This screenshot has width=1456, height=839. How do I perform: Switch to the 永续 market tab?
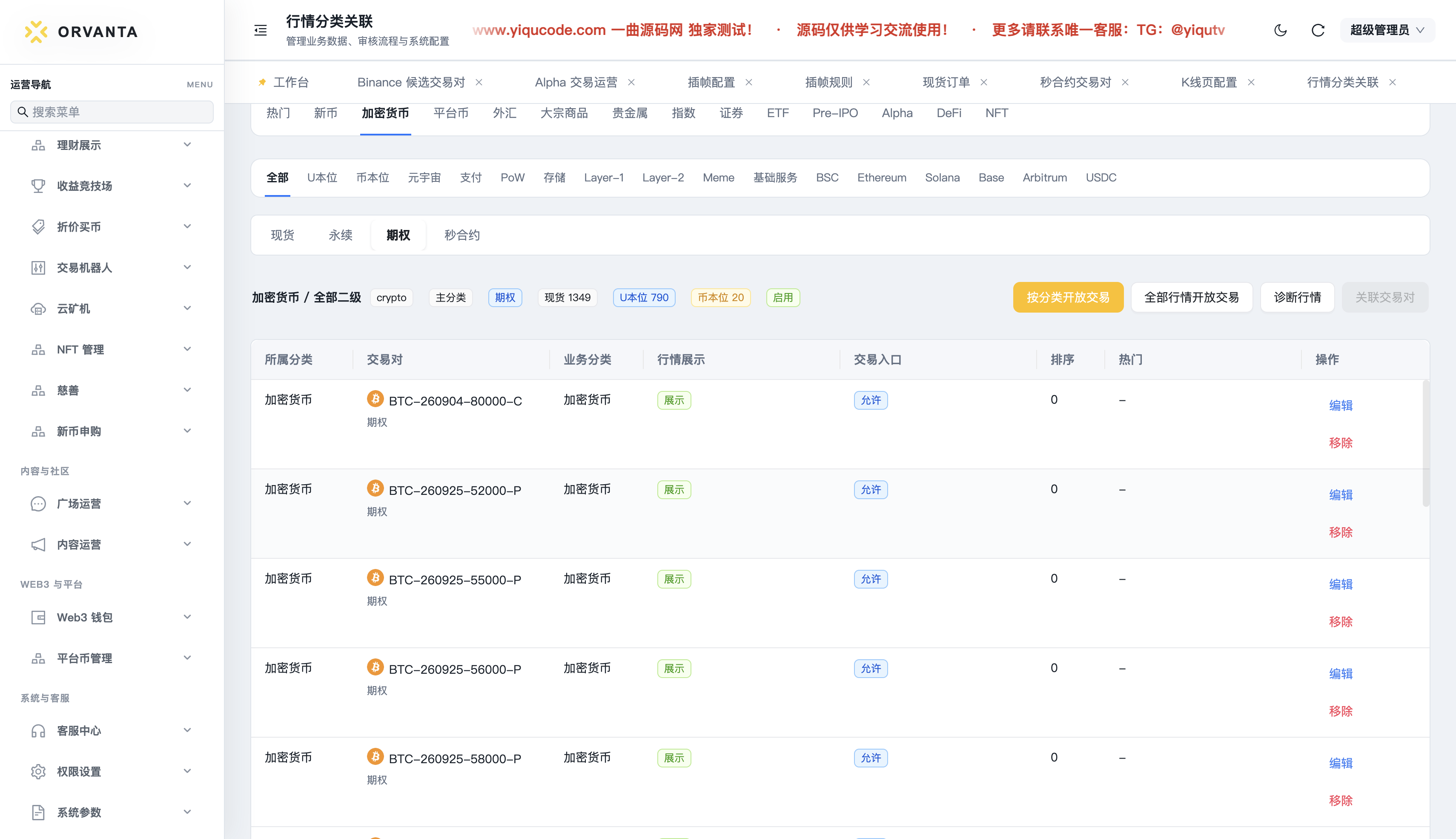(x=341, y=235)
